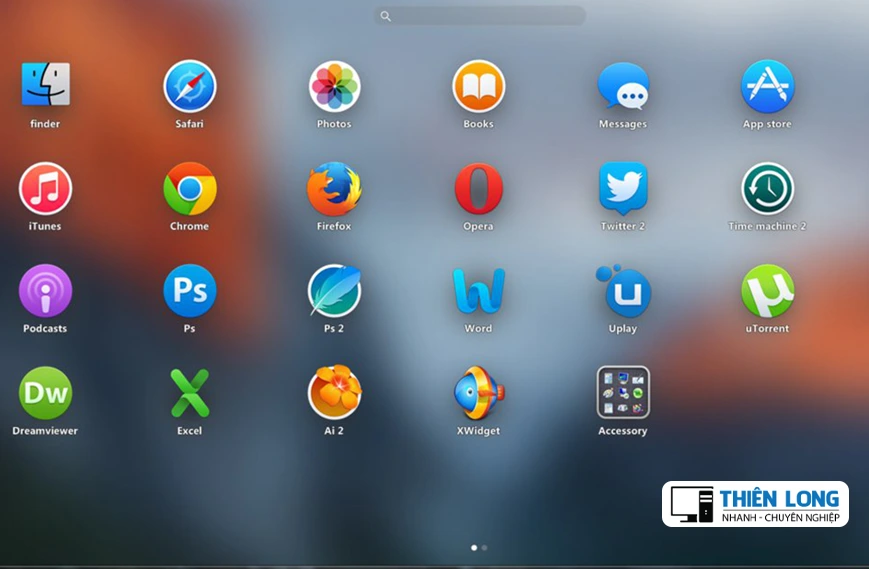Launch the Podcasts app
869x569 pixels.
tap(45, 291)
